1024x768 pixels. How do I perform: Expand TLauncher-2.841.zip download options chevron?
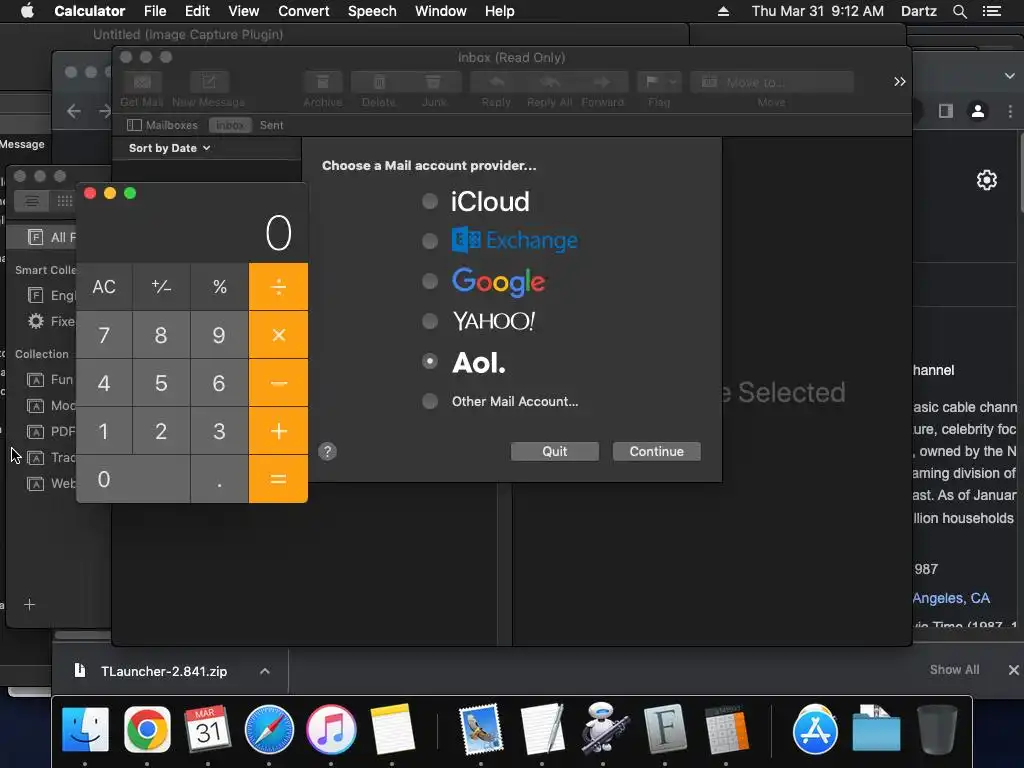pos(264,671)
